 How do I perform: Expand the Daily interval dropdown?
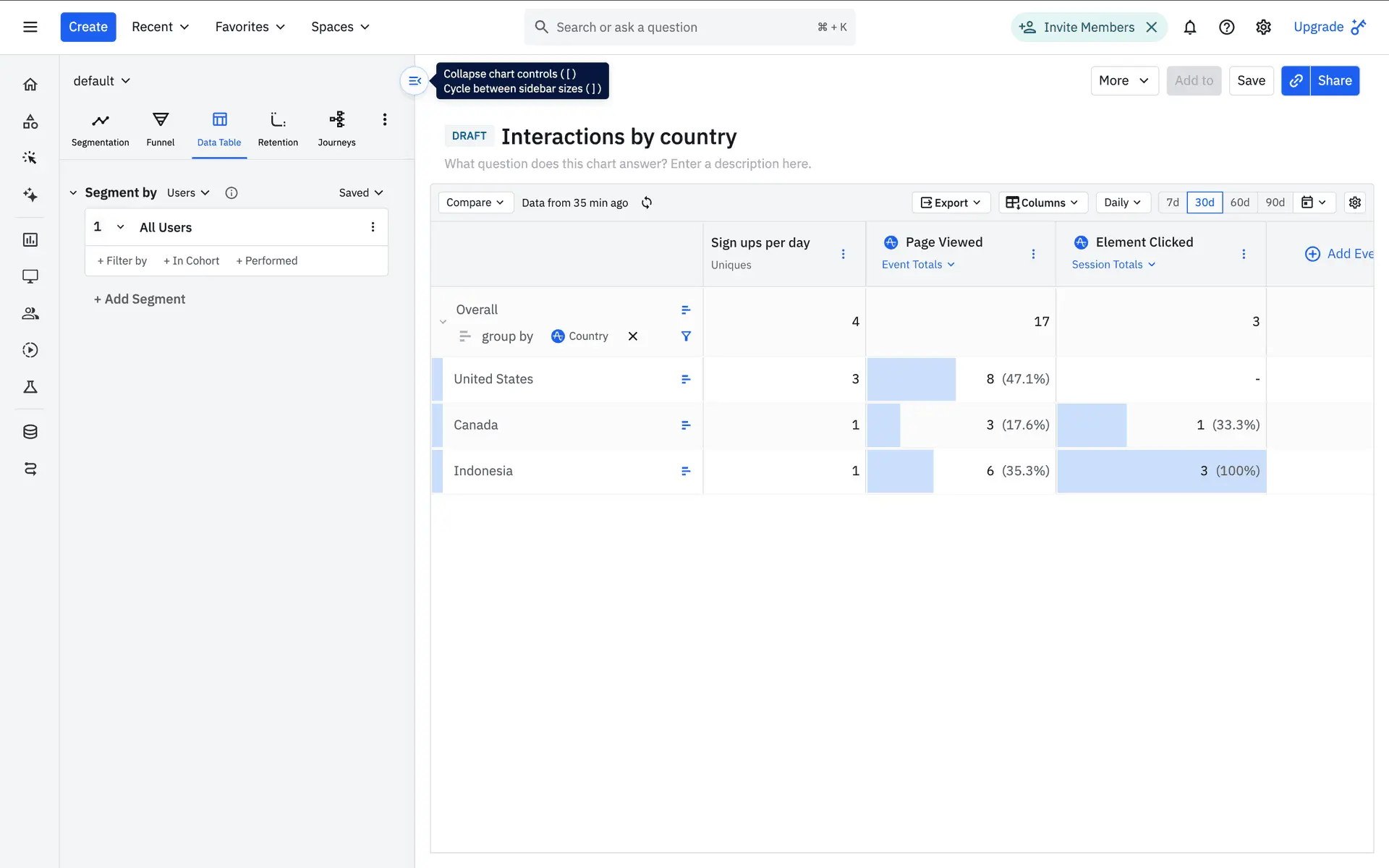click(1122, 203)
